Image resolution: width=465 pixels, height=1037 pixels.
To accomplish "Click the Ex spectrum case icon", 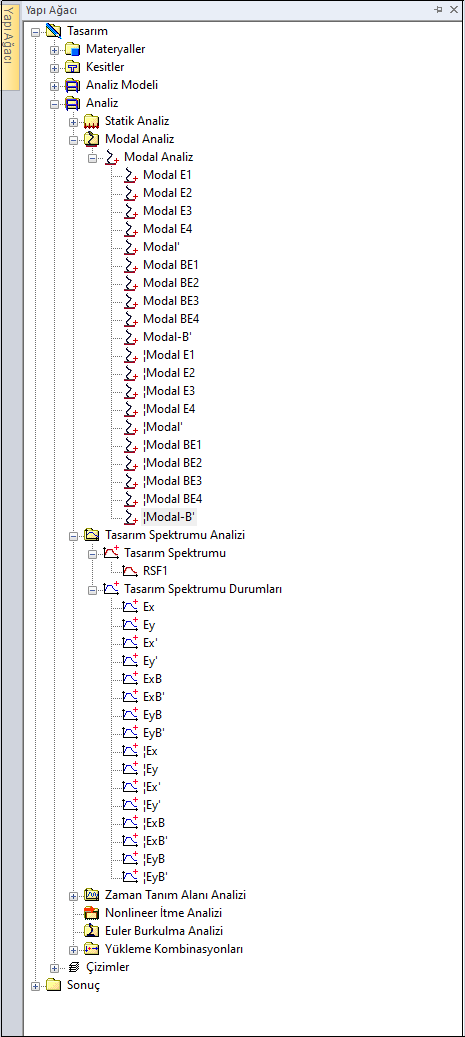I will pyautogui.click(x=130, y=606).
